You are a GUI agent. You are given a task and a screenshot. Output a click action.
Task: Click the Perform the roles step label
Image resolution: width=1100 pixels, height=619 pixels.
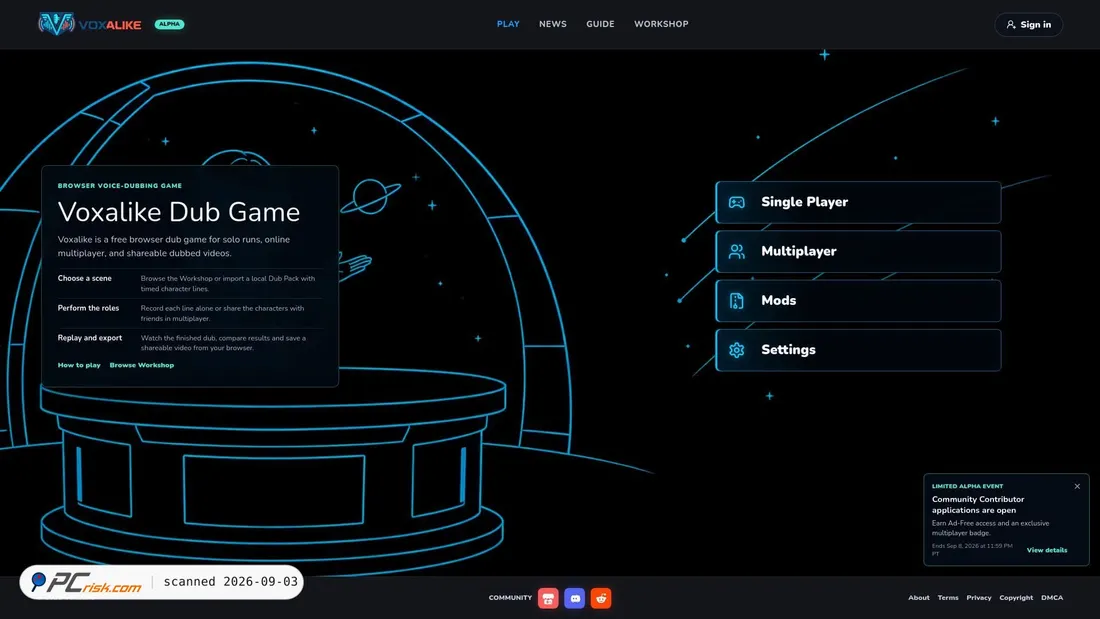(88, 308)
